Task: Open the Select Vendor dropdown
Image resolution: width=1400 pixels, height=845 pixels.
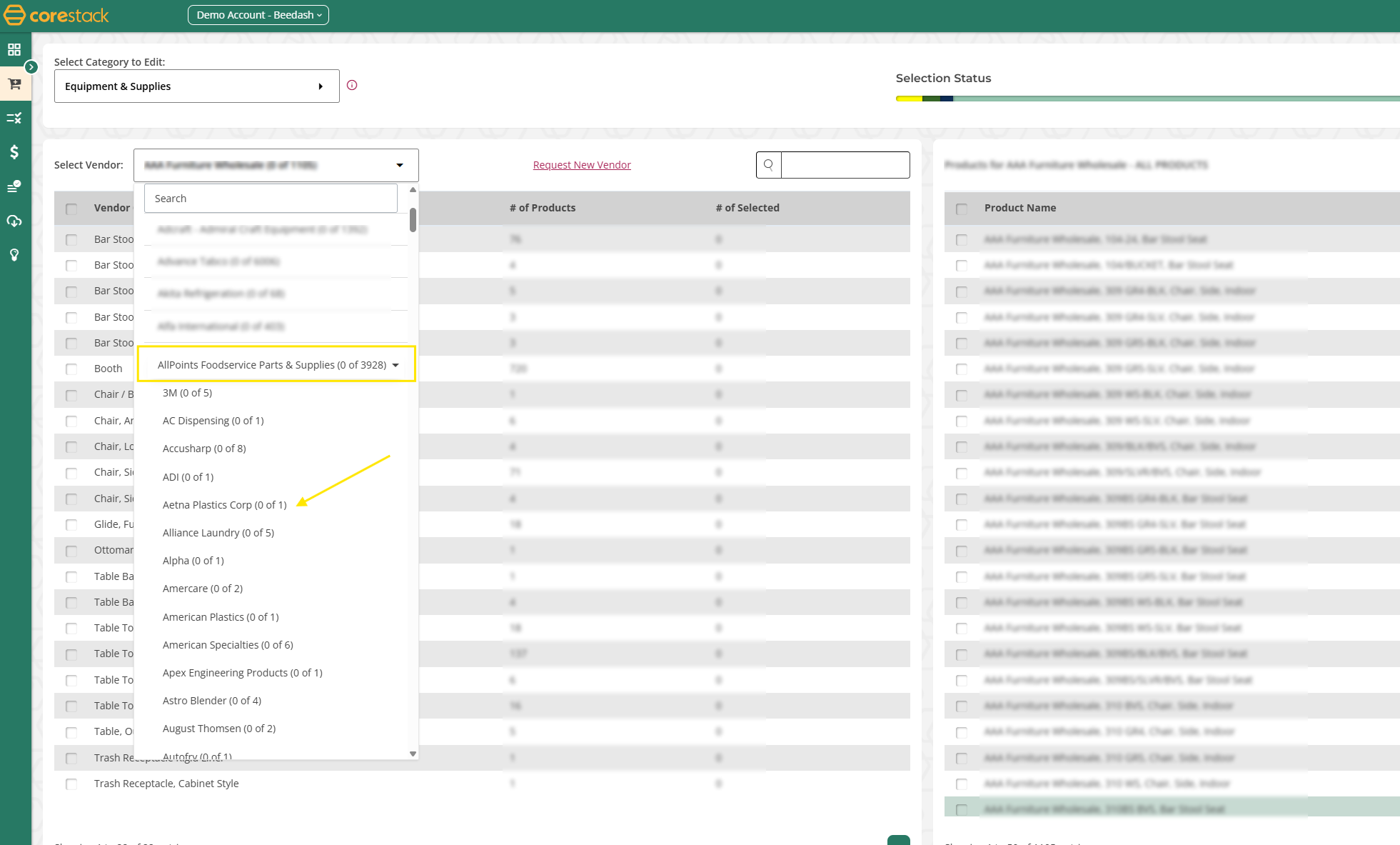Action: click(x=276, y=165)
